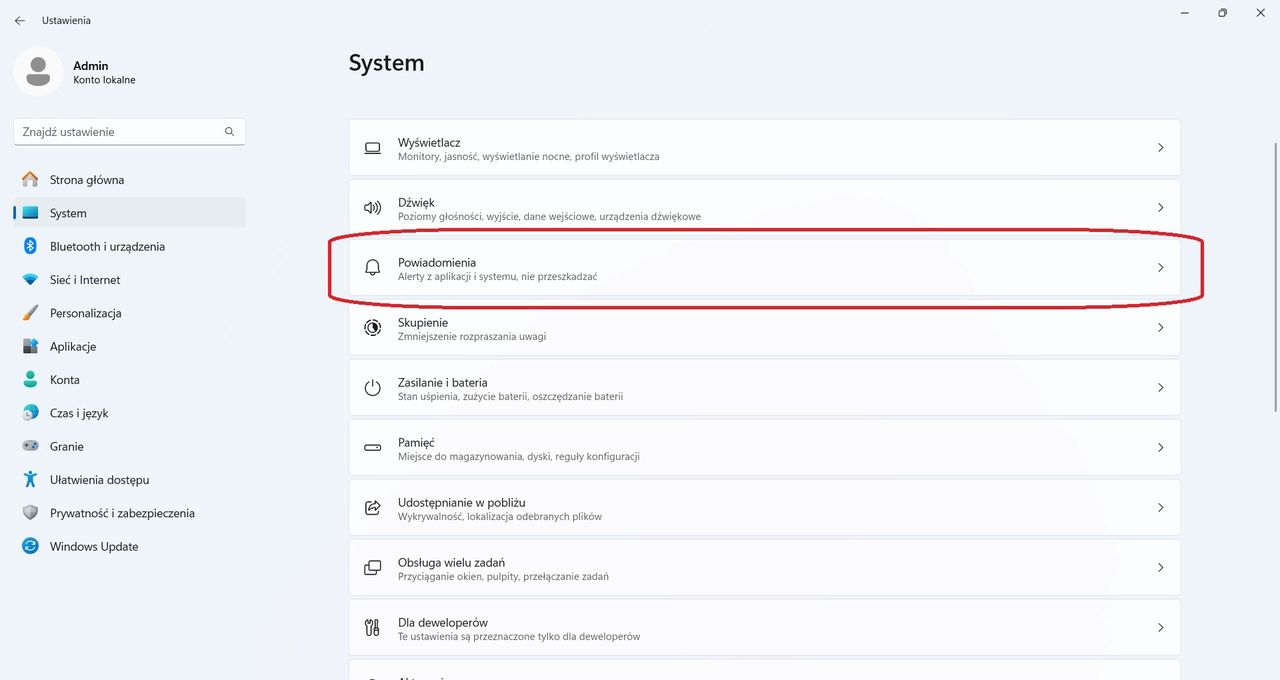The height and width of the screenshot is (680, 1280).
Task: Click the search magnifier icon
Action: tap(229, 131)
